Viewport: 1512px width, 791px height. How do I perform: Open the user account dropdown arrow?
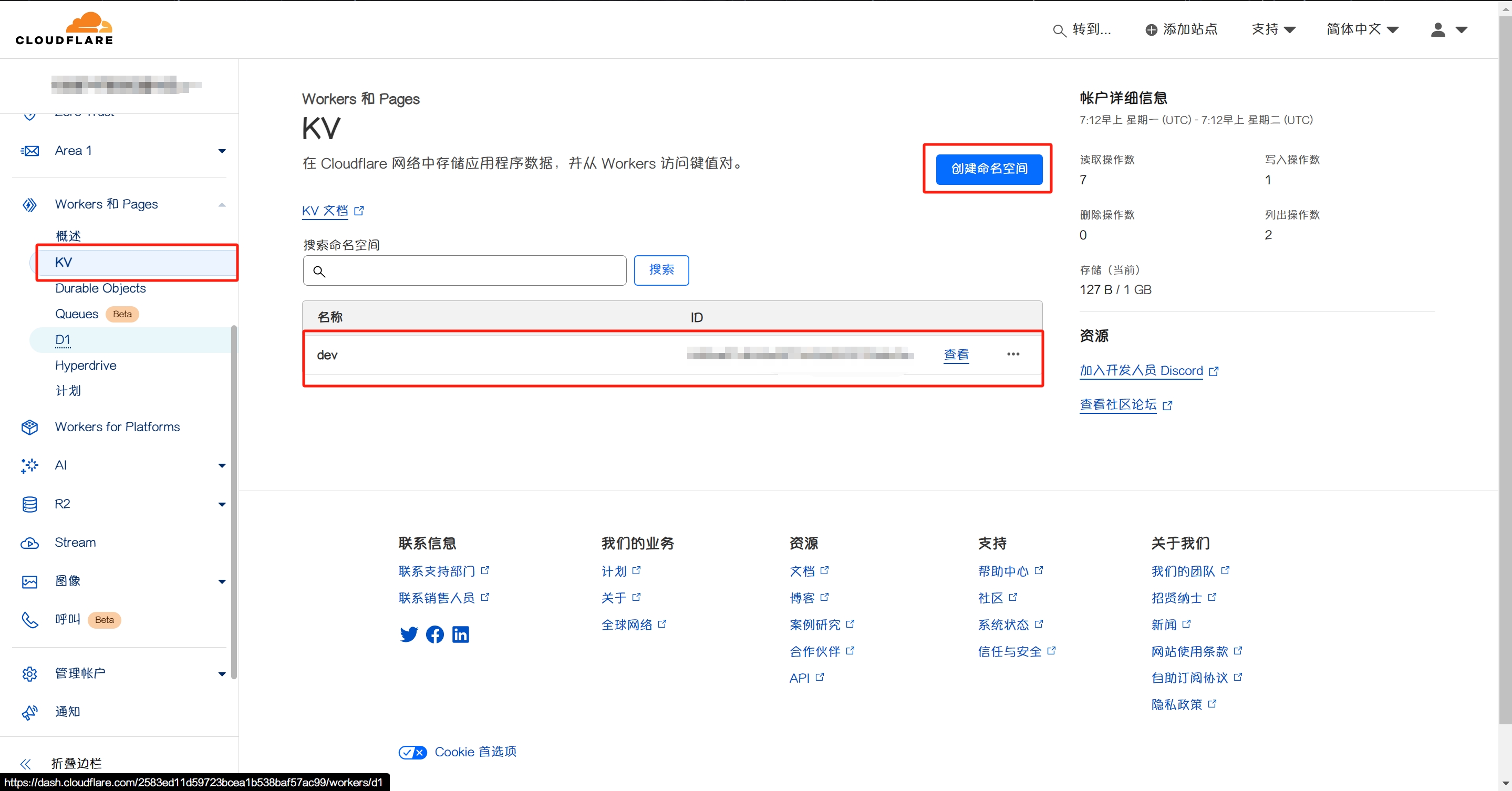point(1462,30)
